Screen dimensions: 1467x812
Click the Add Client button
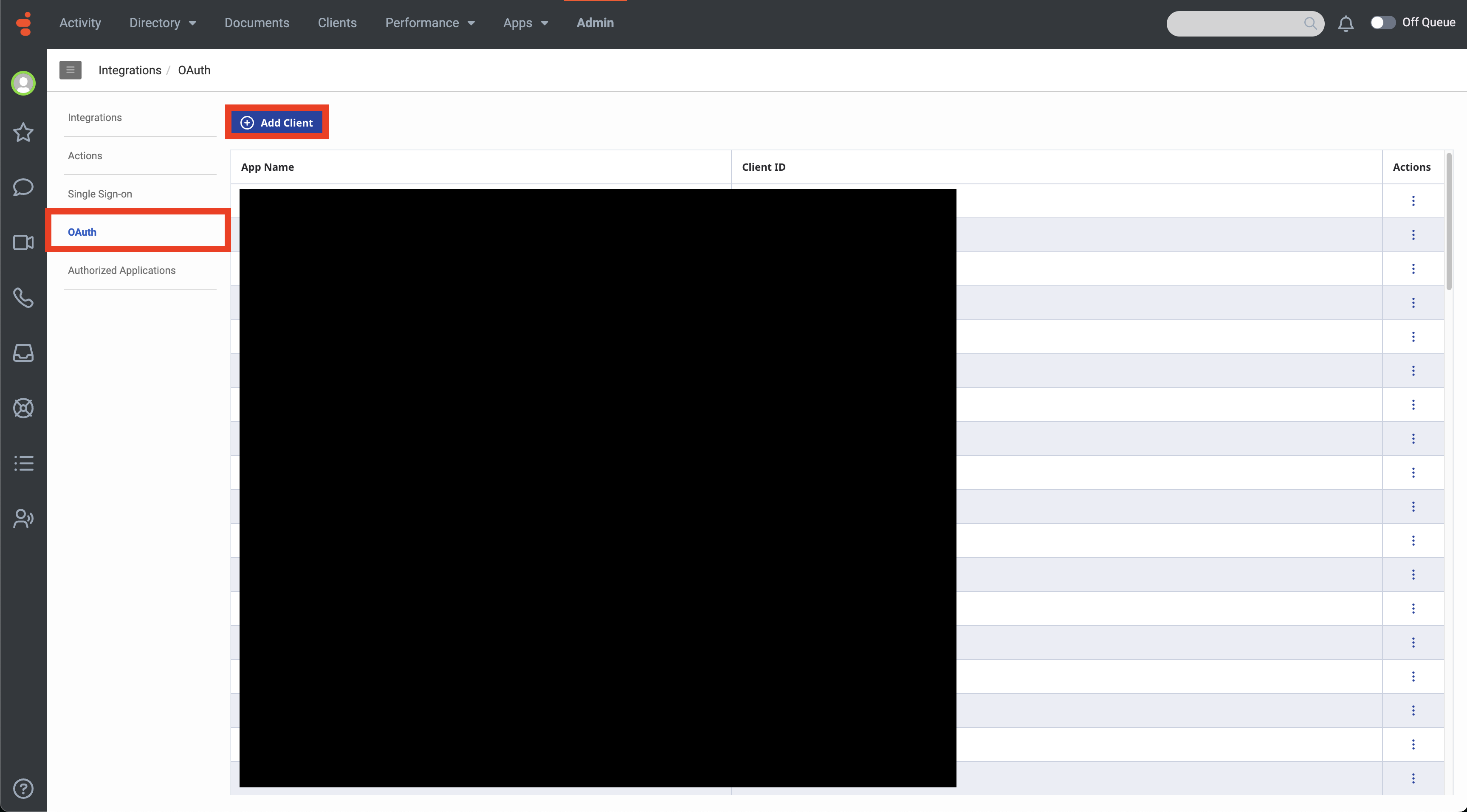(x=277, y=122)
